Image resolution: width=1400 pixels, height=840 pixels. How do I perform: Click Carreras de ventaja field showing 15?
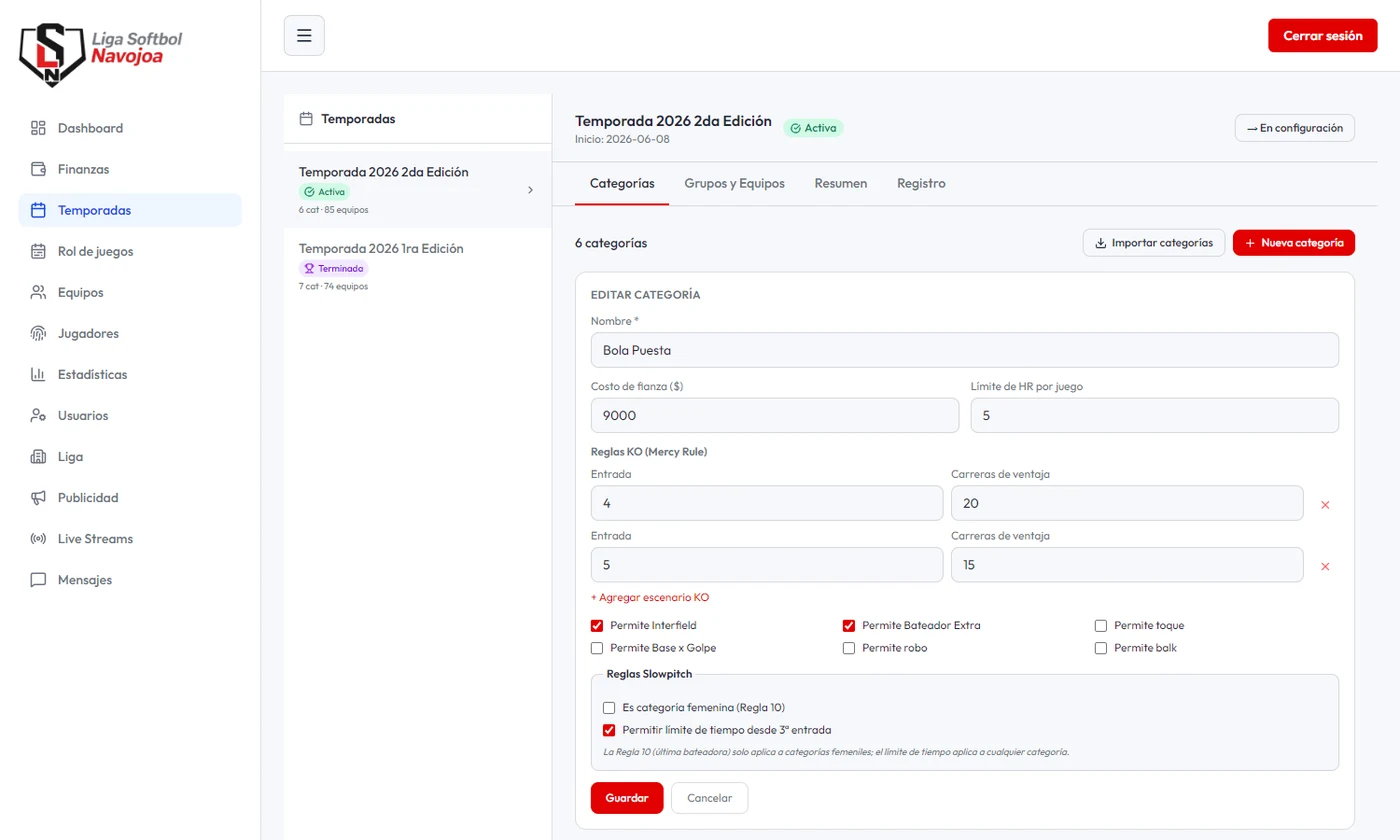point(1127,564)
